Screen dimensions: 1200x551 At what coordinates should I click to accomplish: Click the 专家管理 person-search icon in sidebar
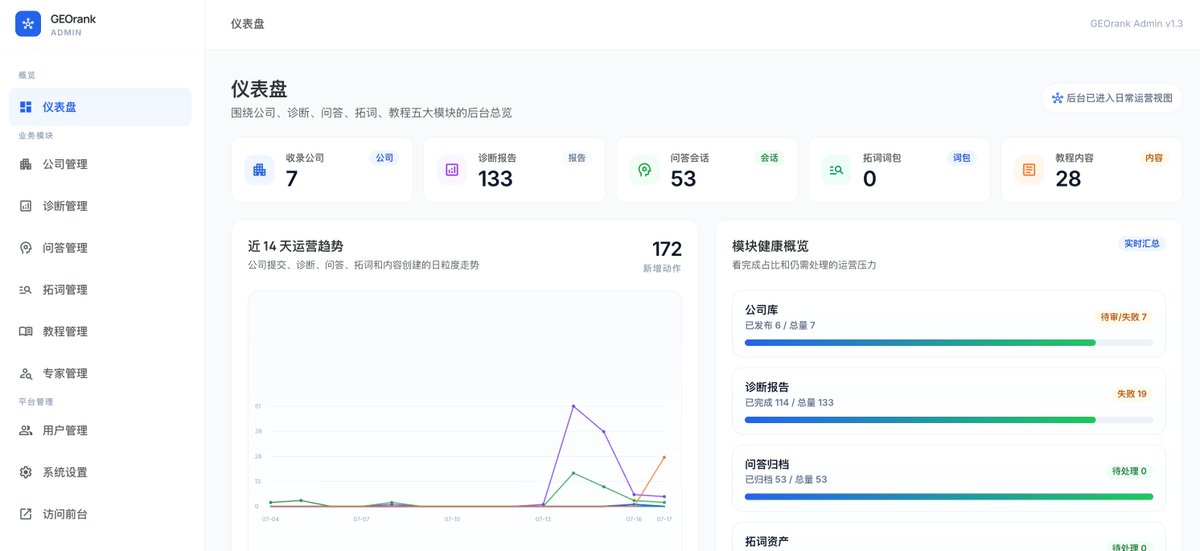pyautogui.click(x=25, y=373)
